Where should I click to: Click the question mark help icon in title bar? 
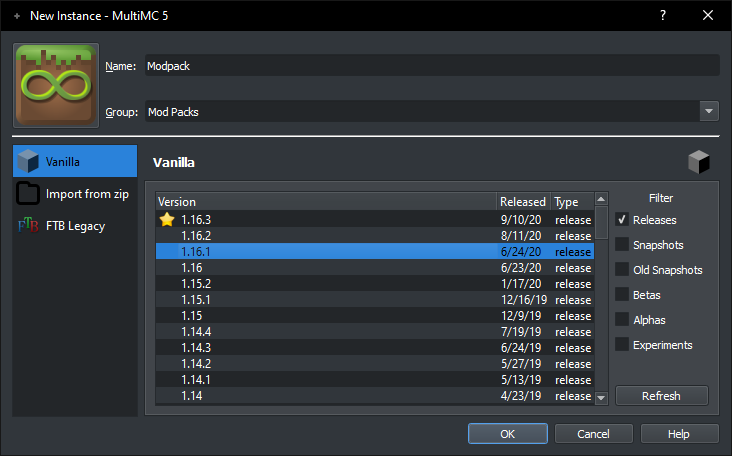tap(662, 15)
